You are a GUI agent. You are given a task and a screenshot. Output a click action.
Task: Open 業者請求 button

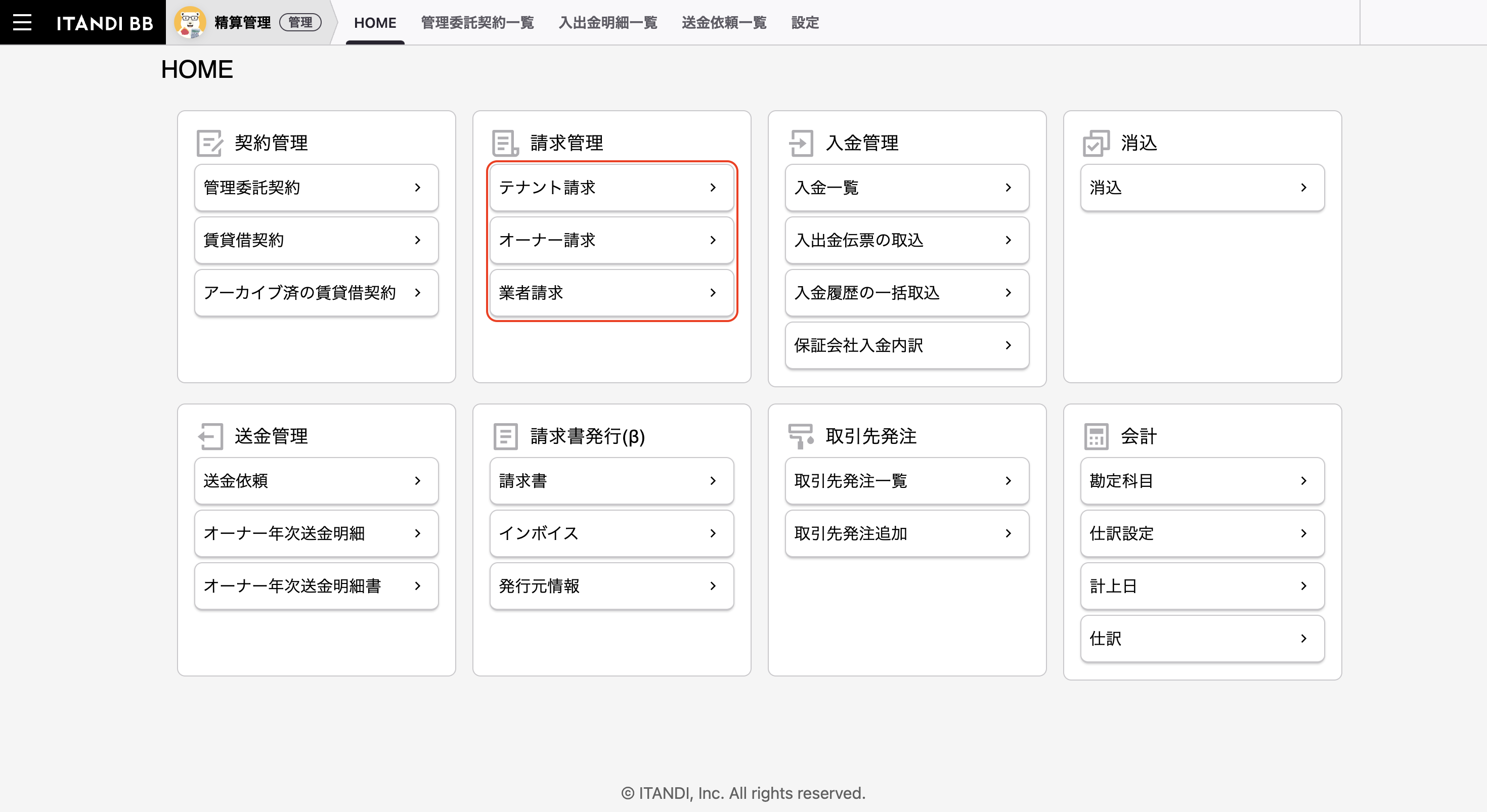611,293
